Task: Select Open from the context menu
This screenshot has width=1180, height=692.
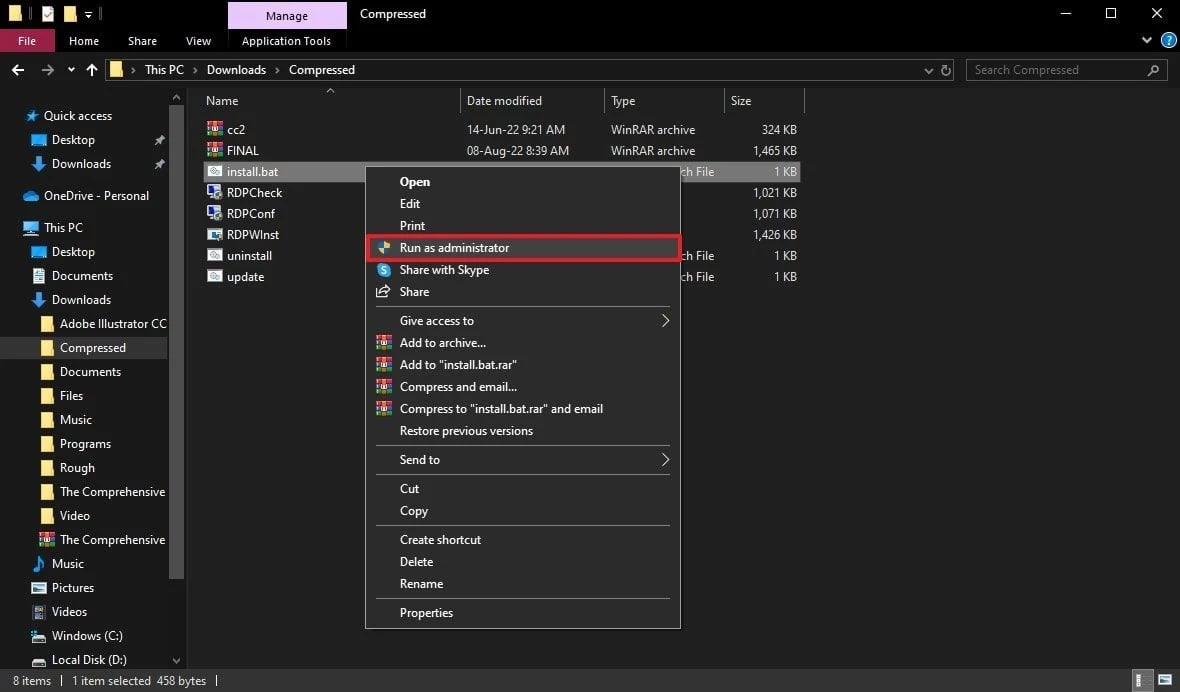Action: 413,182
